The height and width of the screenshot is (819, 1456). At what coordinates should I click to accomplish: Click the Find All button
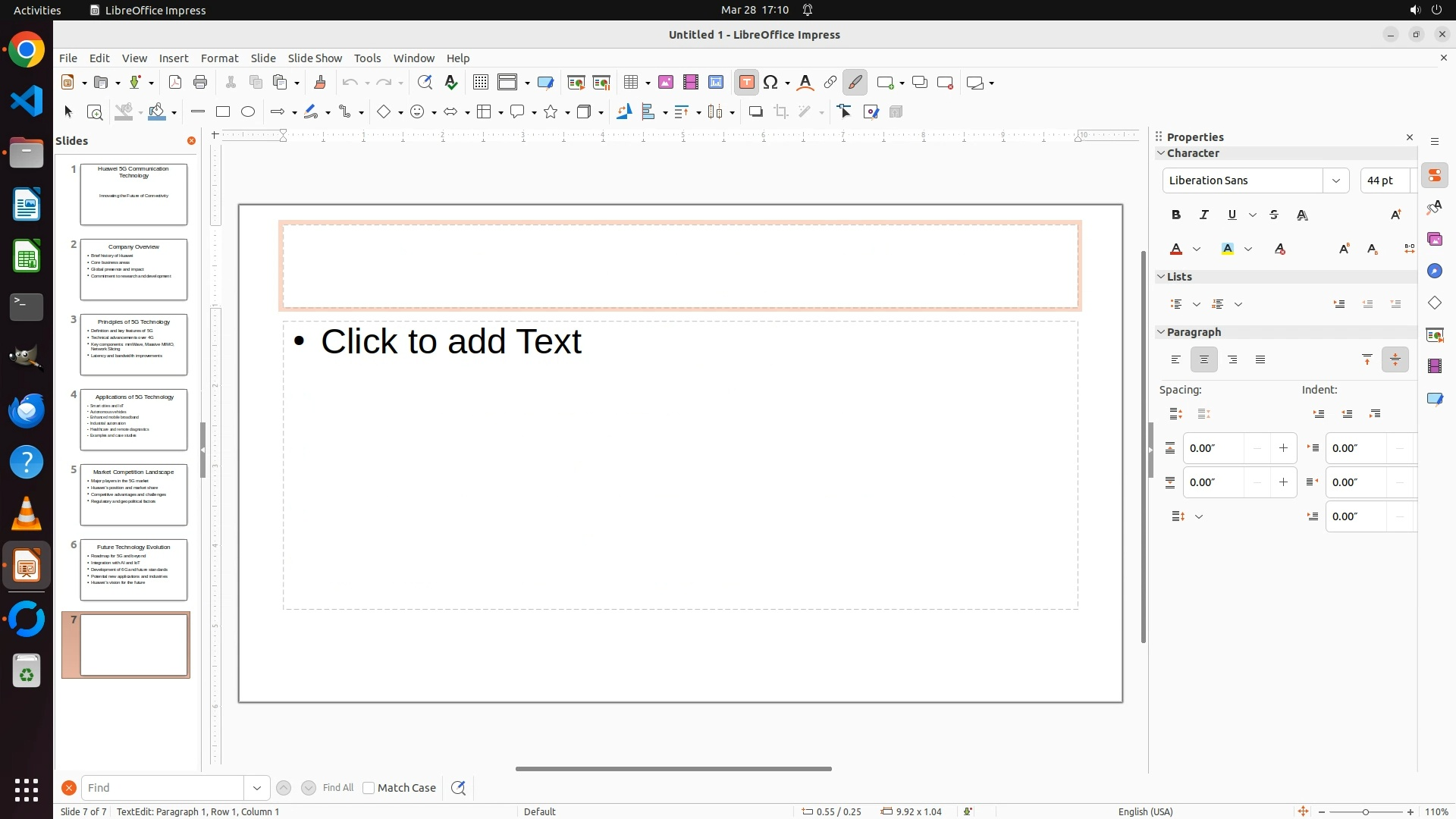tap(337, 788)
